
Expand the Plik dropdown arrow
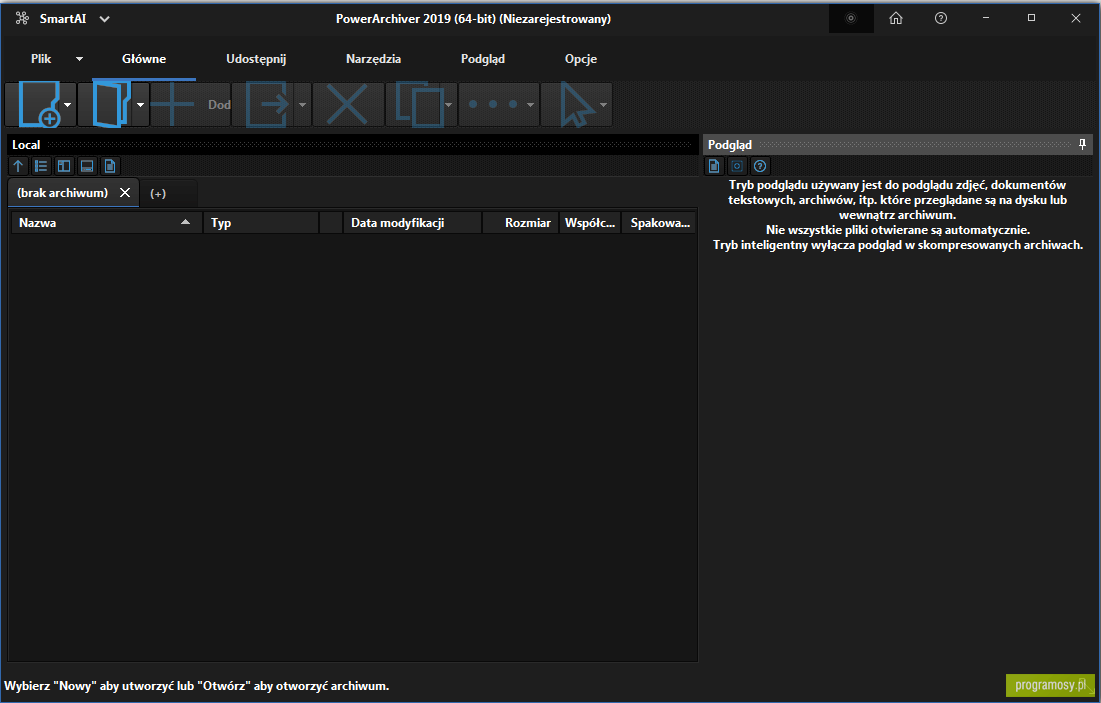pyautogui.click(x=79, y=59)
